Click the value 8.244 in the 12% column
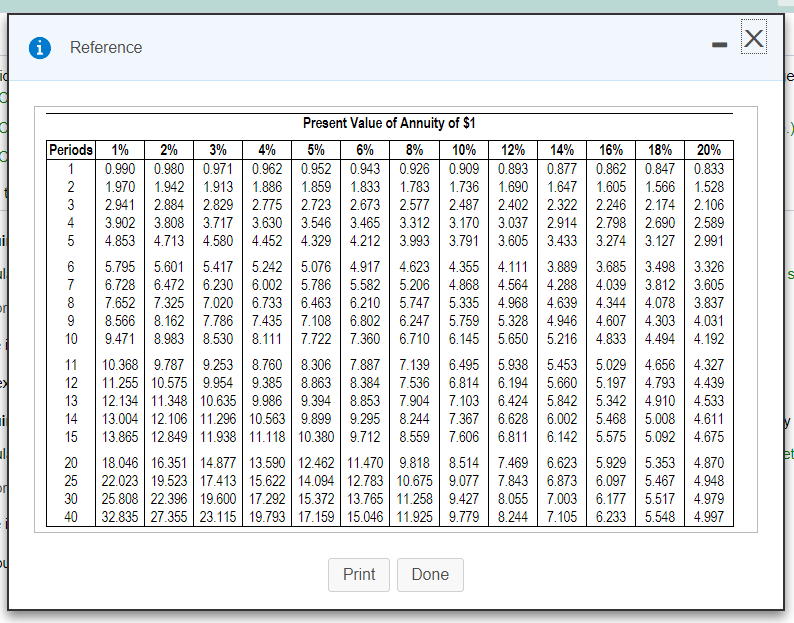 [513, 517]
